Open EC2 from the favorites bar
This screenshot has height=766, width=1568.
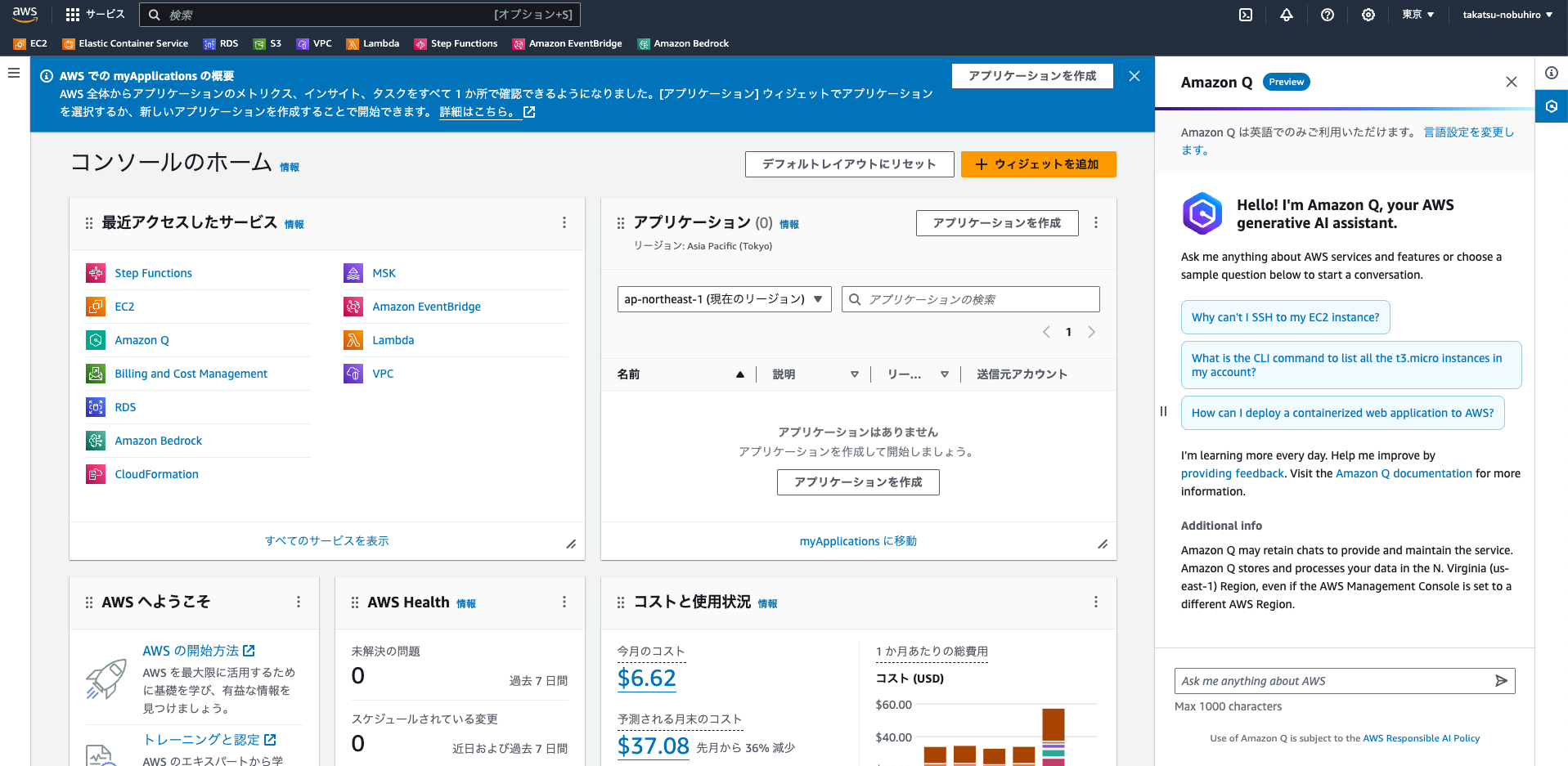point(30,44)
